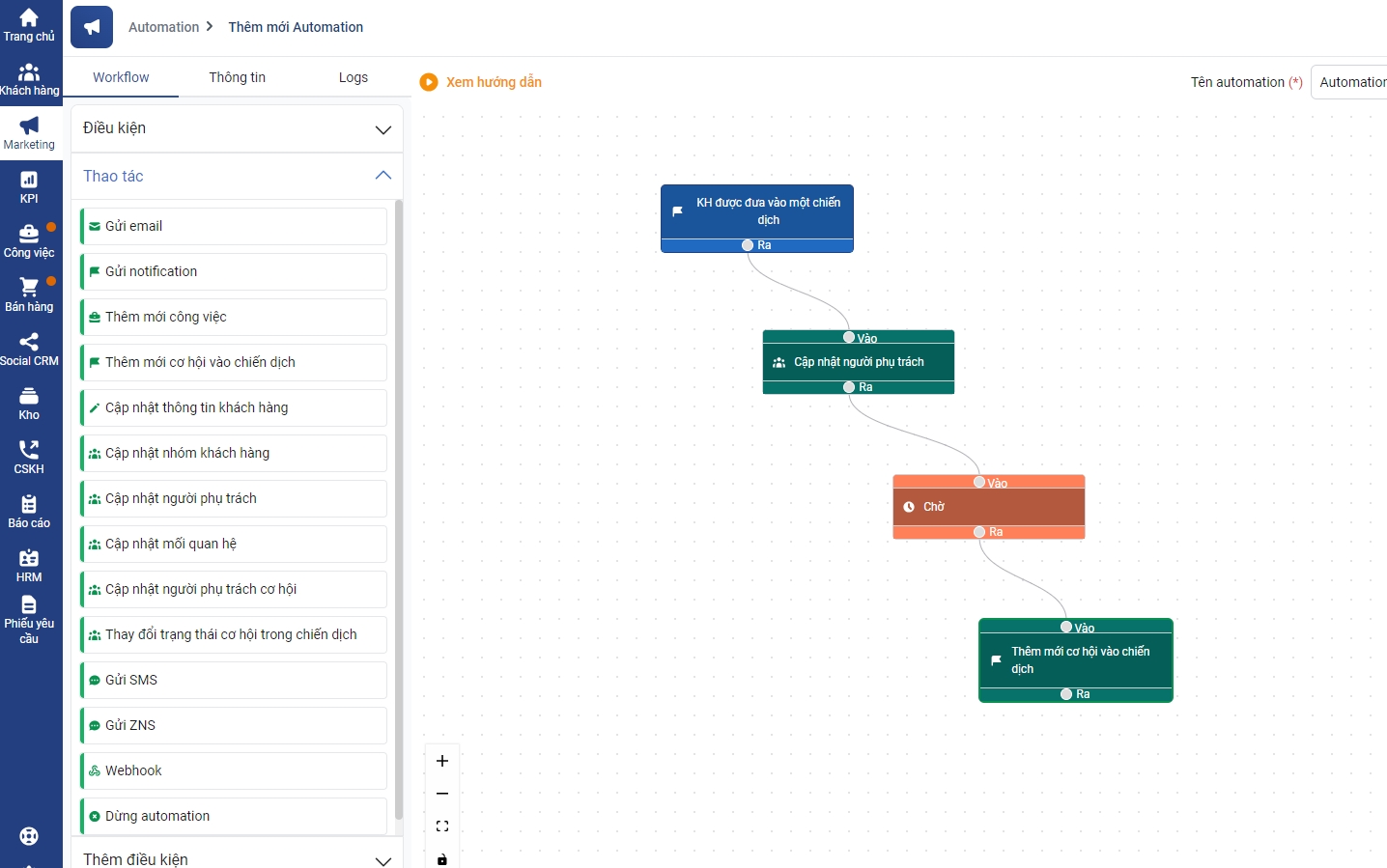Click the megaphone icon in header
This screenshot has height=868, width=1387.
click(x=92, y=27)
